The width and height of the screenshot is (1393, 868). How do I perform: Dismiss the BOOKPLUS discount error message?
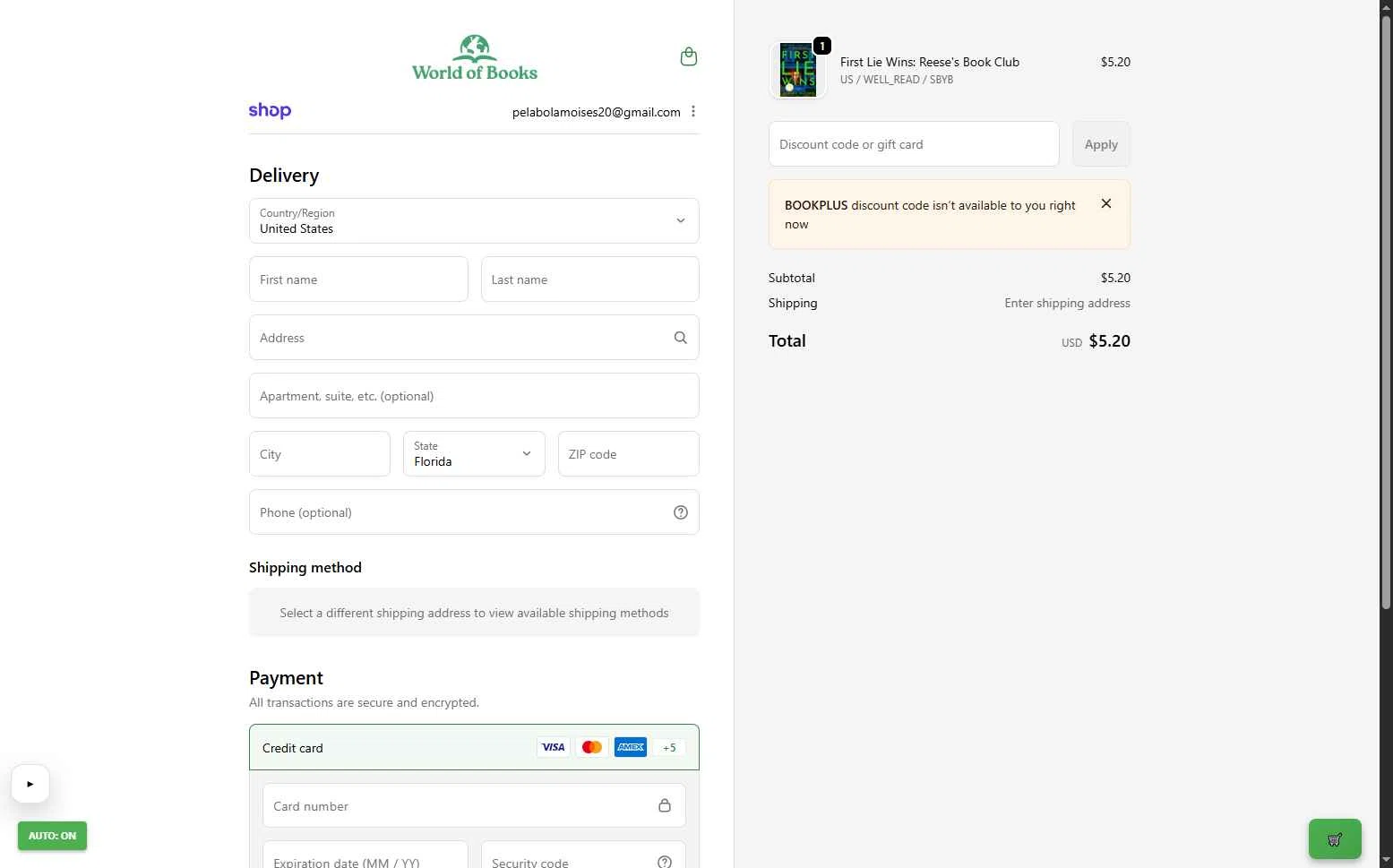[1106, 204]
